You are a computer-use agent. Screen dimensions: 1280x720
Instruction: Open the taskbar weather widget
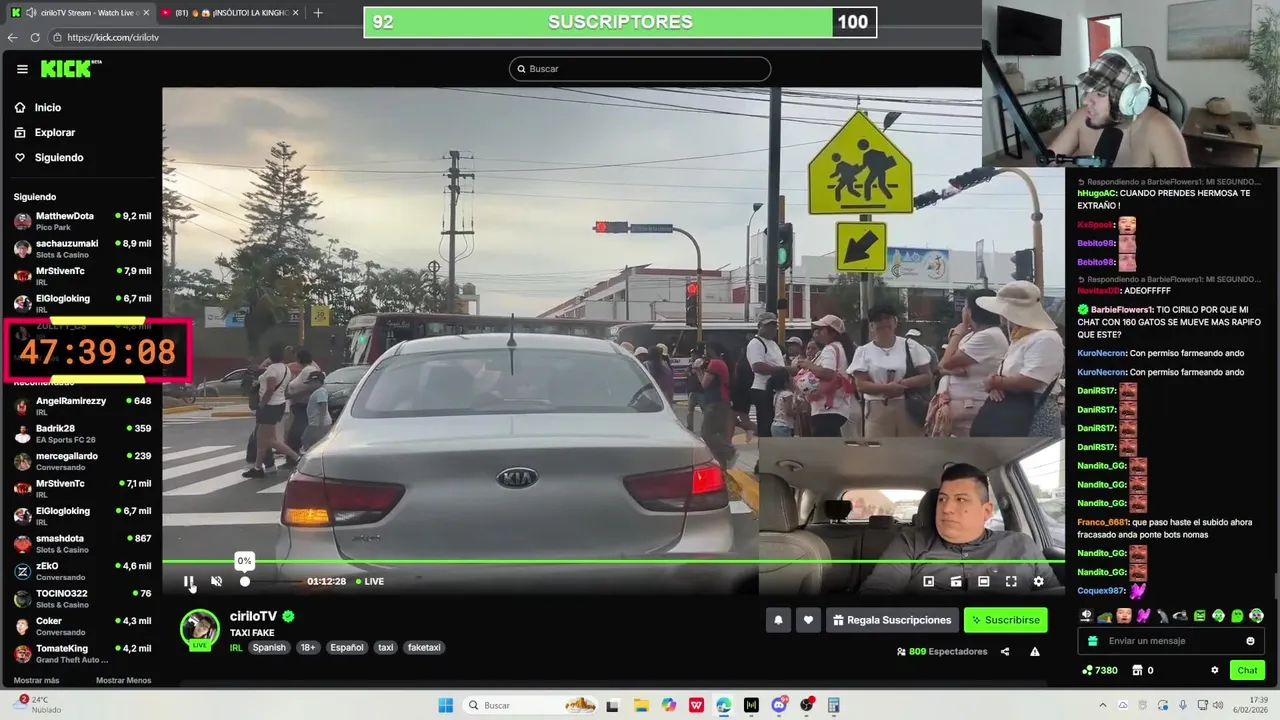pos(36,705)
